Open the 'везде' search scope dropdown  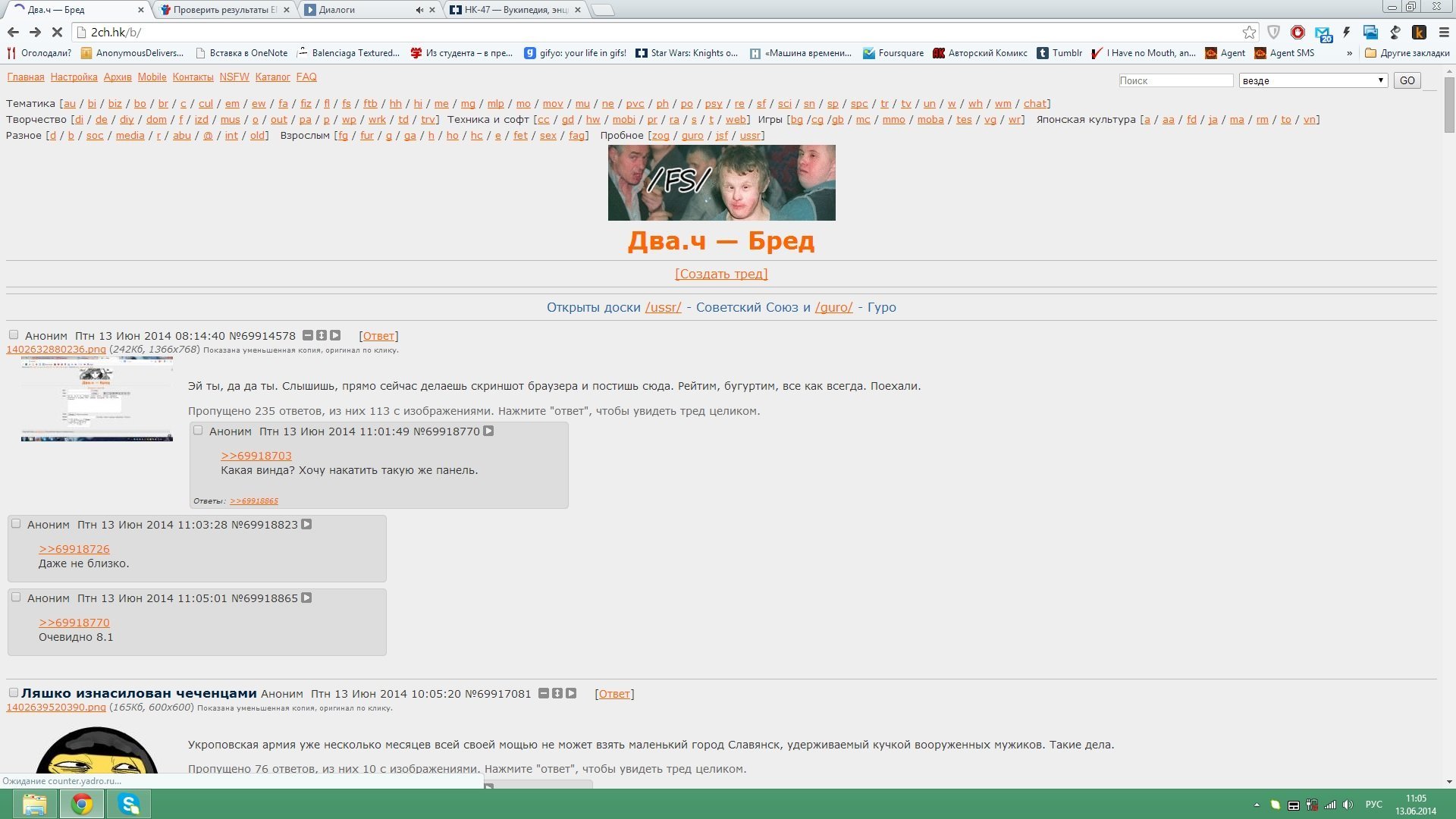click(x=1313, y=80)
